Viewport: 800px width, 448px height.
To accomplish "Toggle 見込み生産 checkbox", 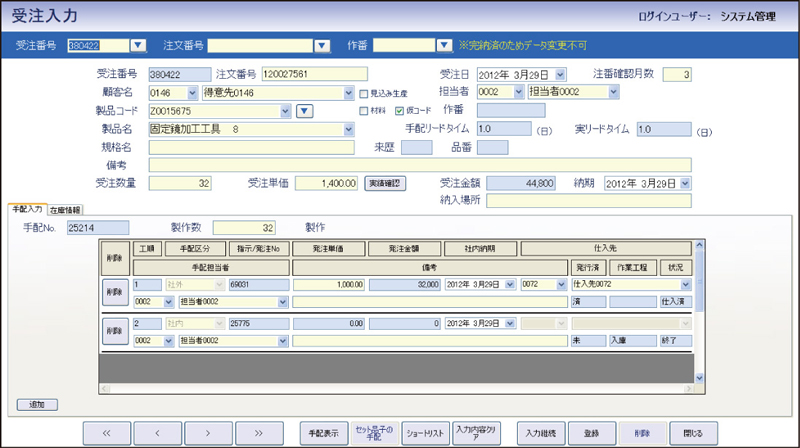I will click(364, 94).
